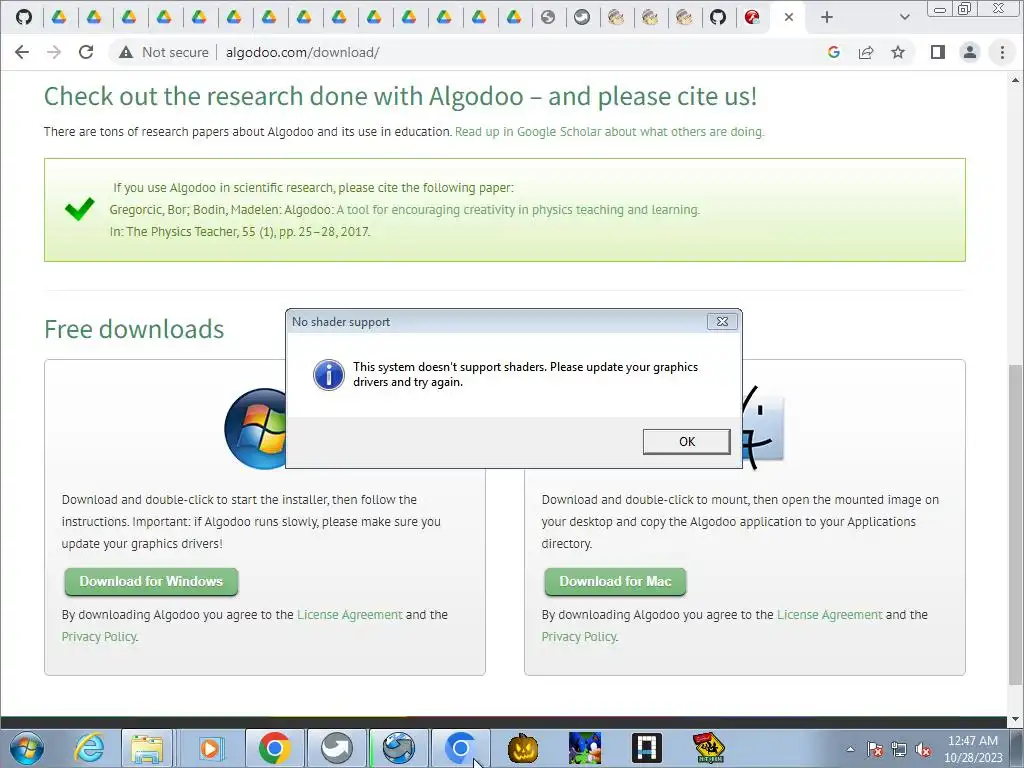Click OK in the No shader support dialog
1024x768 pixels.
coord(686,441)
